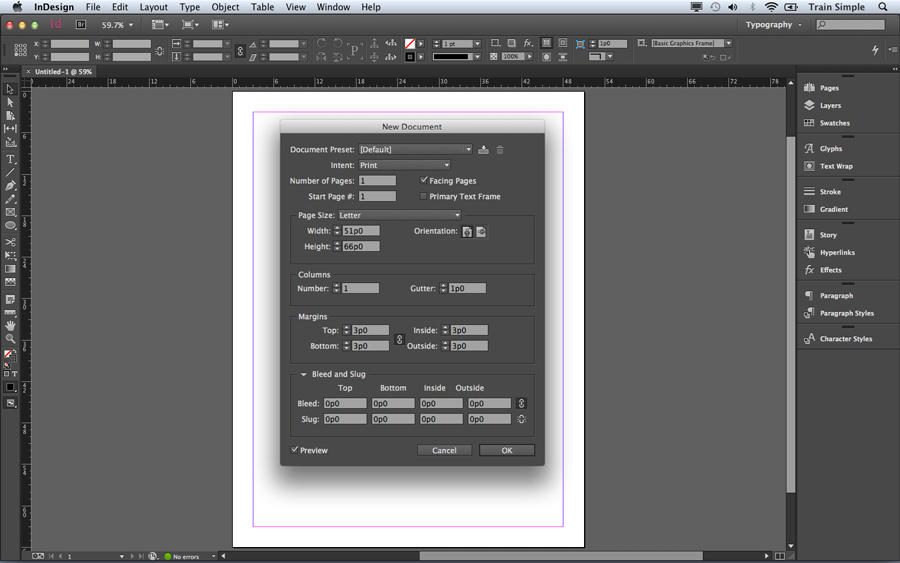The image size is (900, 563).
Task: Select the Type tool
Action: click(x=10, y=159)
